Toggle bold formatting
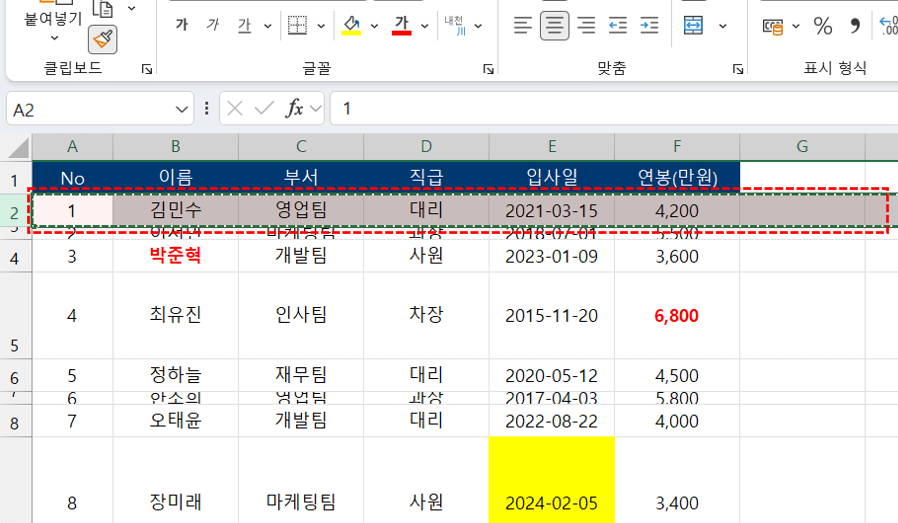 pos(181,25)
